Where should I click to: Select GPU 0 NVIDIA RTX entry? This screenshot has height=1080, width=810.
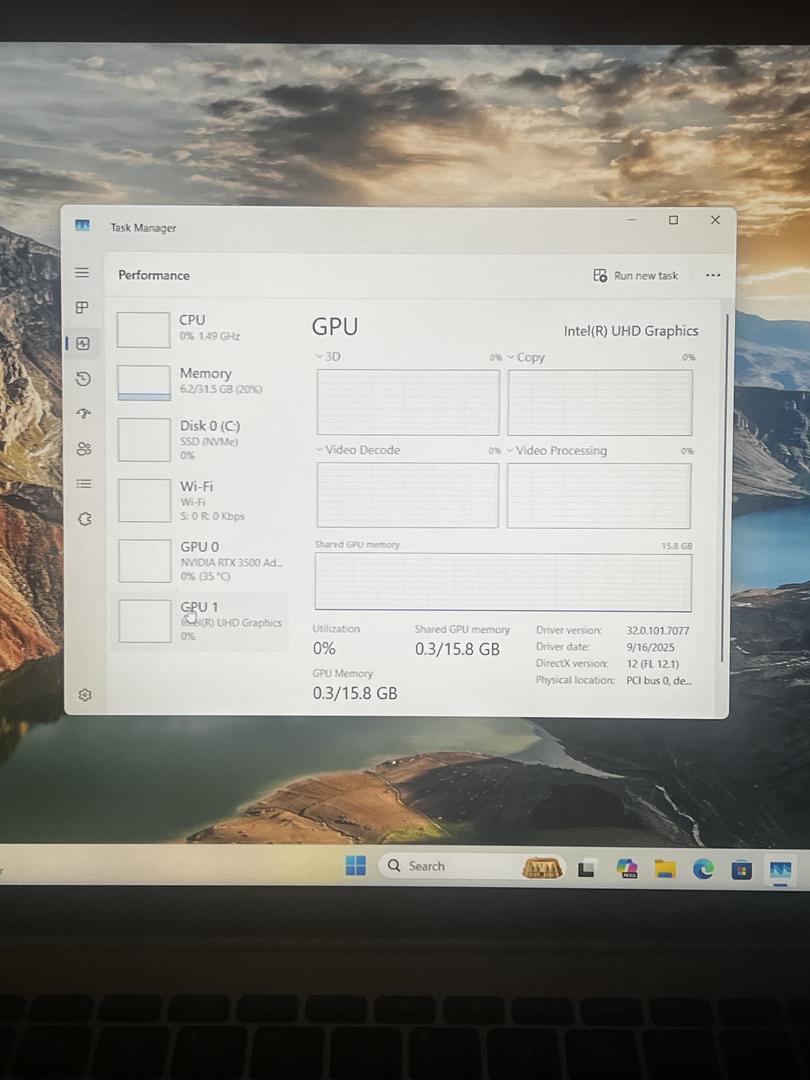[200, 561]
